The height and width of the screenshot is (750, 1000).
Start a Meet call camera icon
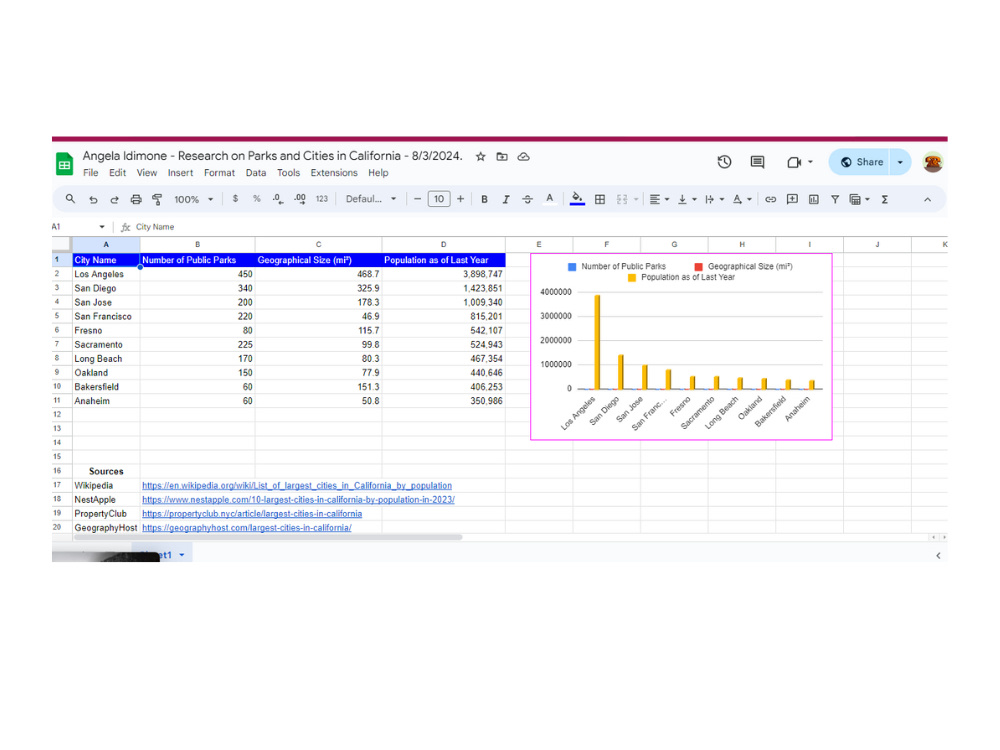point(794,162)
